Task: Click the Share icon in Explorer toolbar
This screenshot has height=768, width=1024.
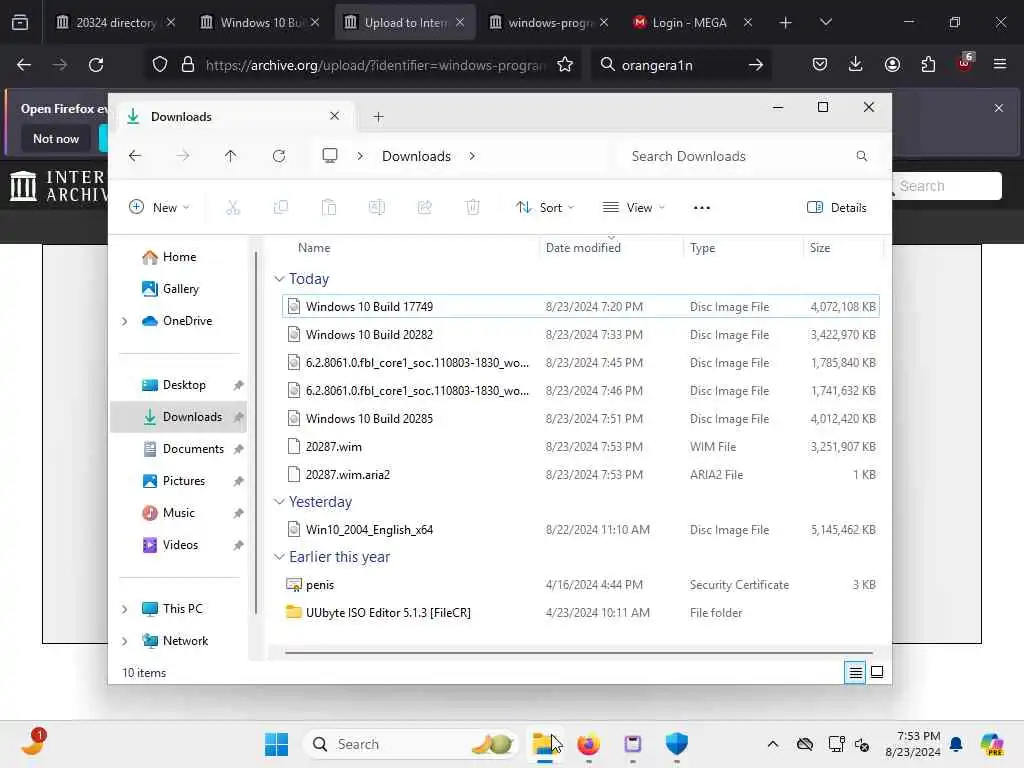Action: tap(424, 208)
